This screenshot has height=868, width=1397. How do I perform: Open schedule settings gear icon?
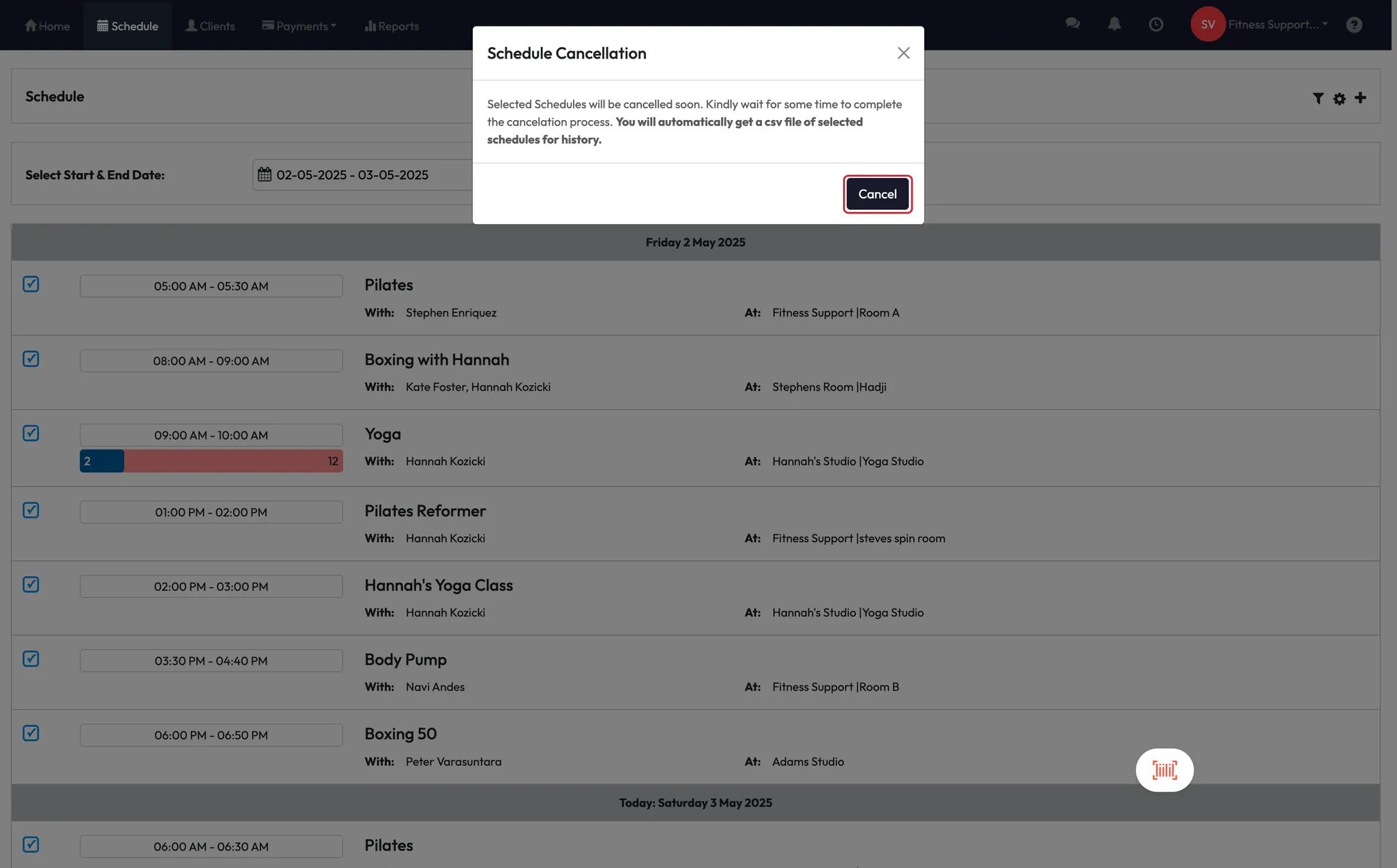tap(1339, 98)
